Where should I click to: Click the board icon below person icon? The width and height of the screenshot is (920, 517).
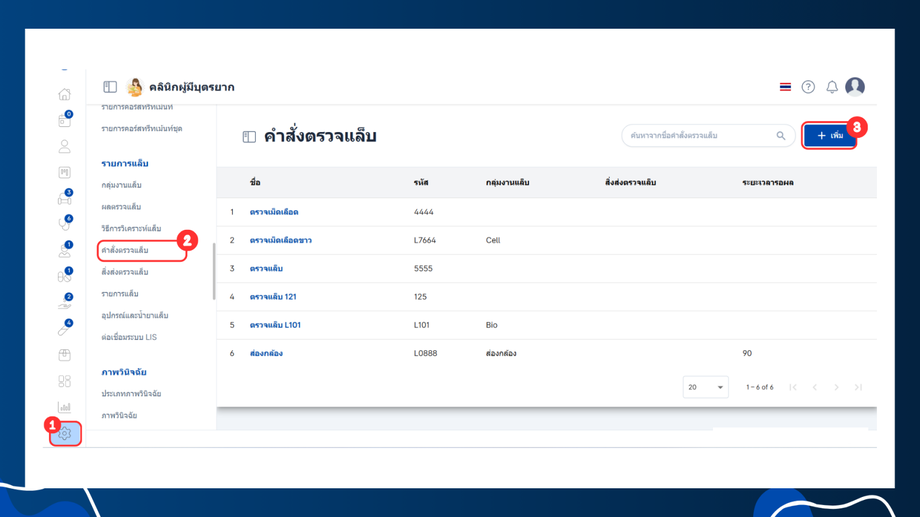pyautogui.click(x=65, y=173)
